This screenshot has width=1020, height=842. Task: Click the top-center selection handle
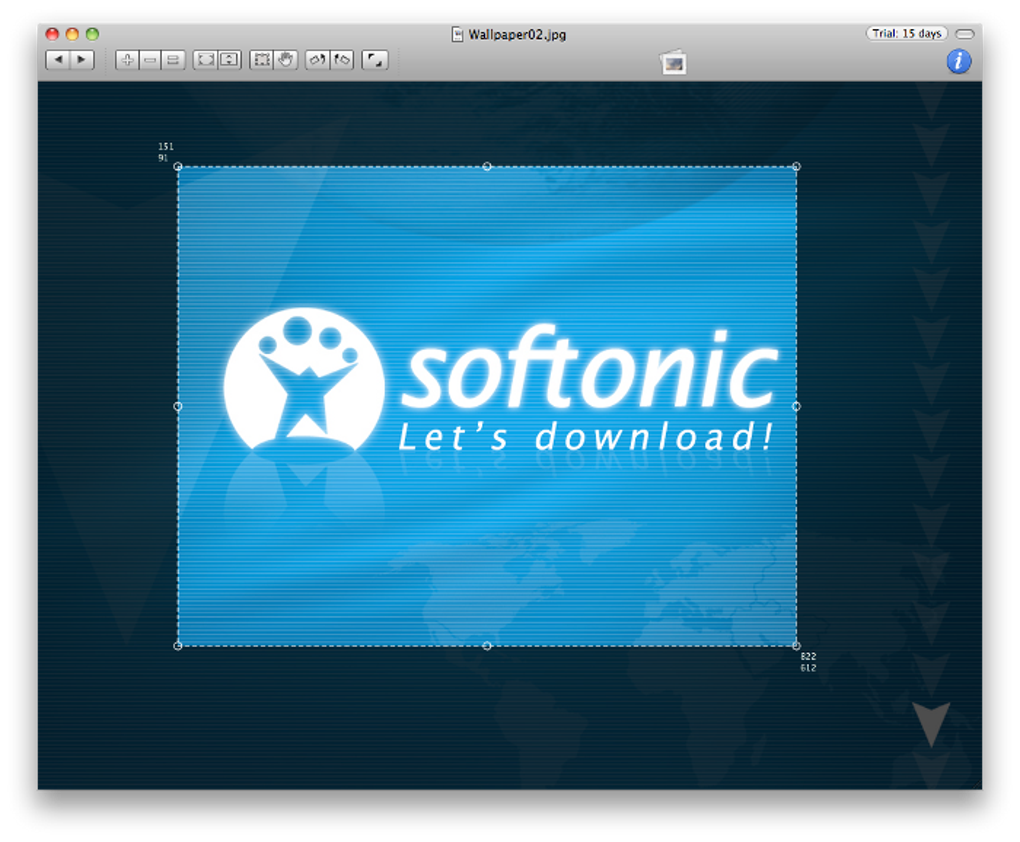click(x=487, y=167)
